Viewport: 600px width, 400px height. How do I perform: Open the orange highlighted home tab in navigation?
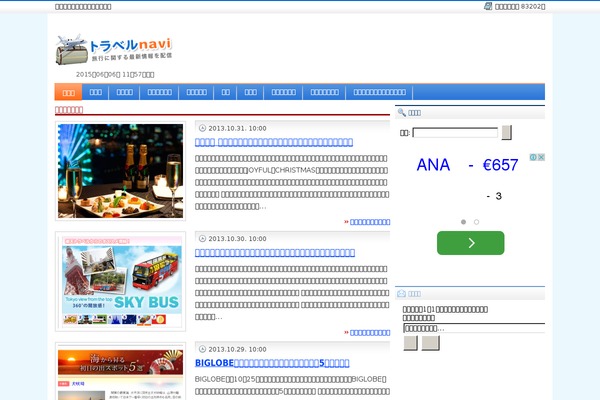tap(68, 92)
